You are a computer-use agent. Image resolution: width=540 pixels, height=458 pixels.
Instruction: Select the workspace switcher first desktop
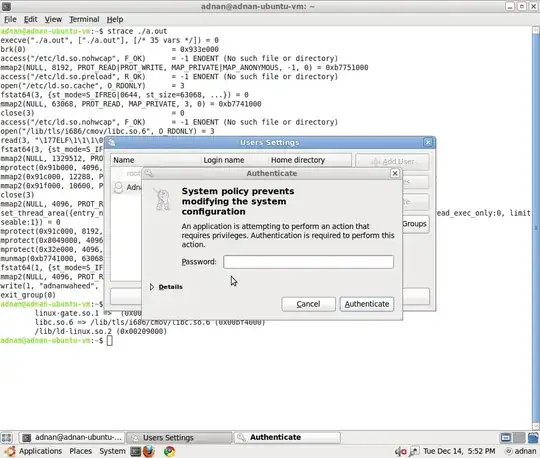click(x=506, y=438)
